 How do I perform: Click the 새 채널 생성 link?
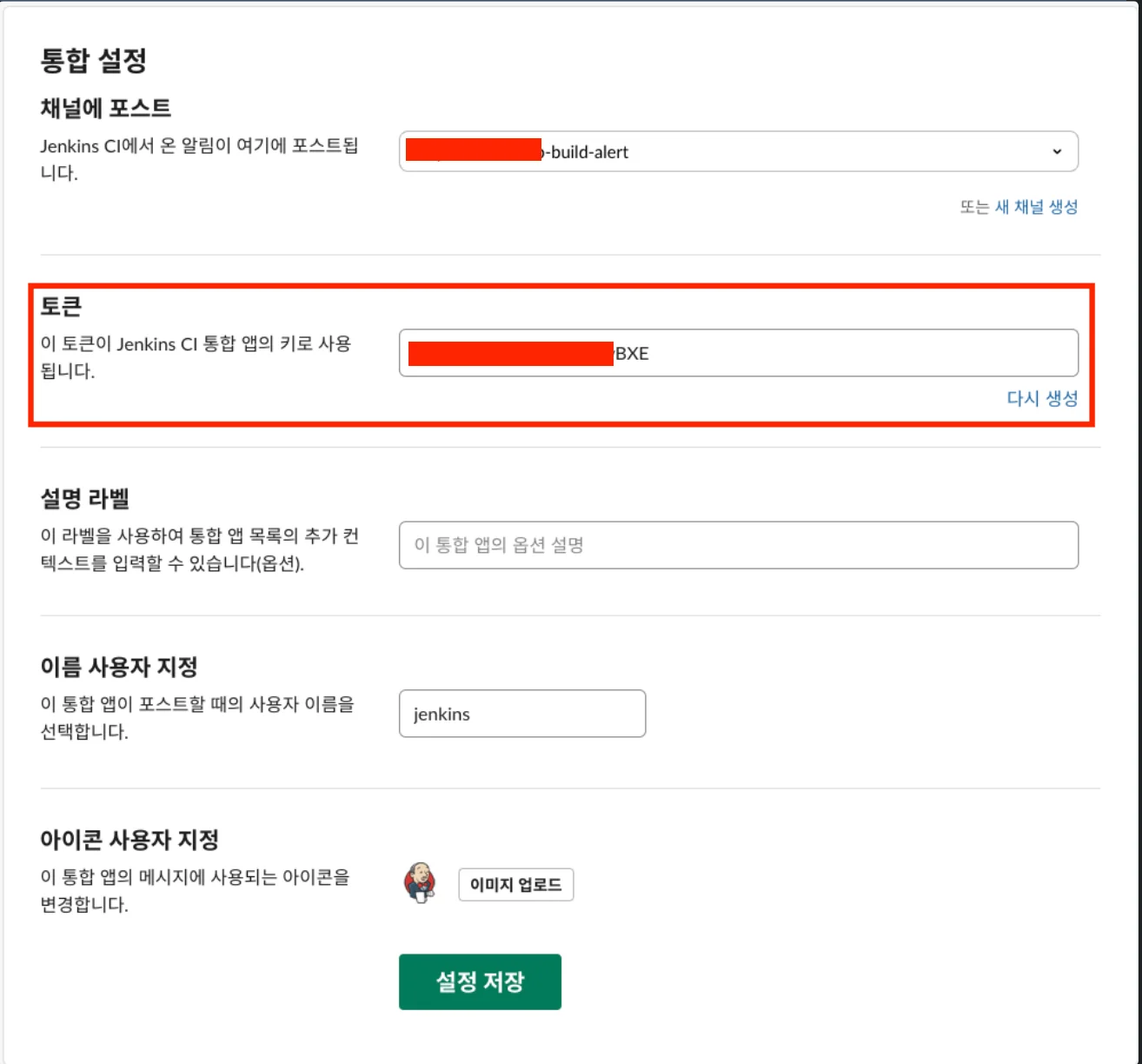1036,207
